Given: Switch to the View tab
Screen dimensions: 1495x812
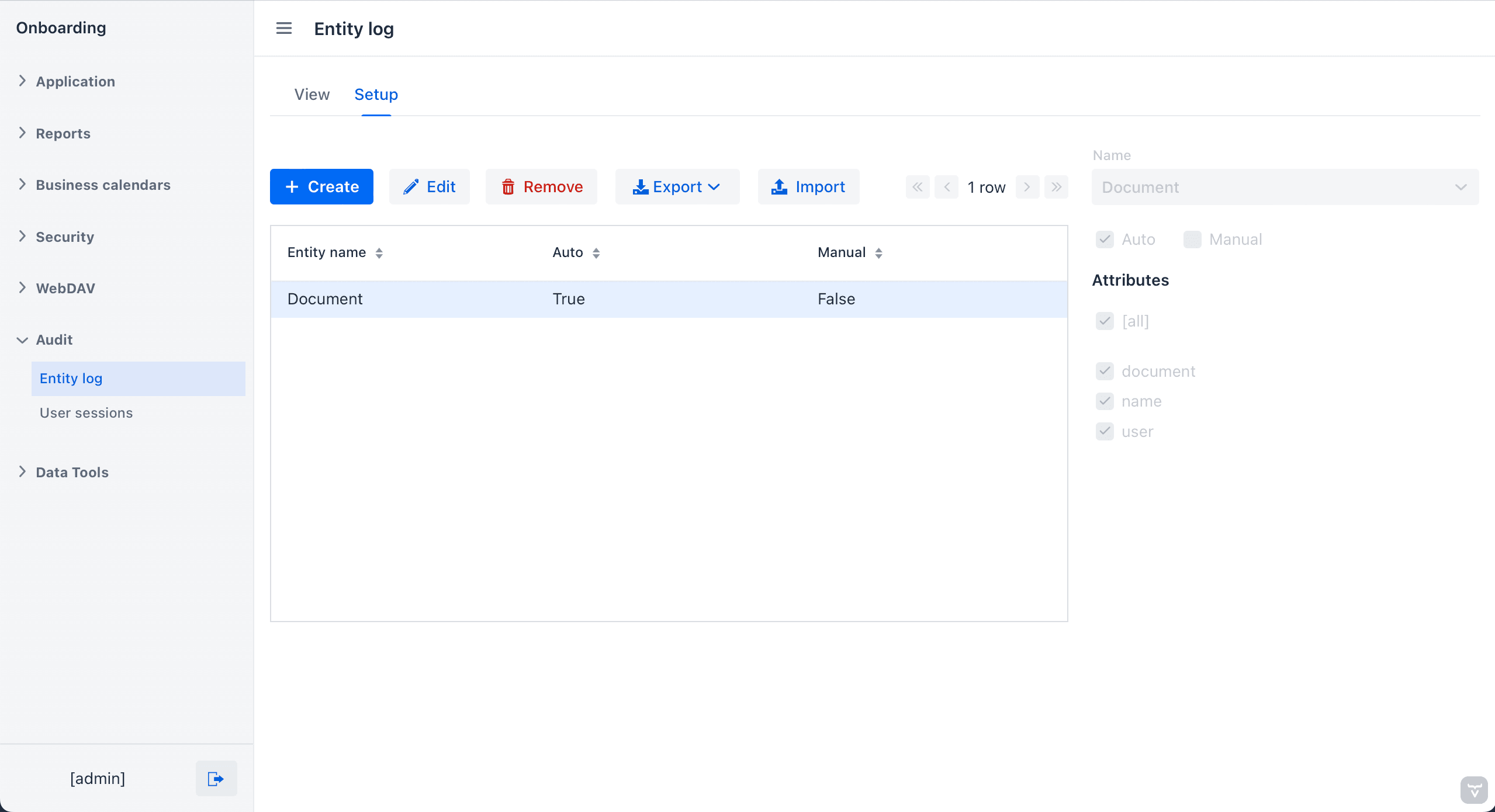Looking at the screenshot, I should pos(312,95).
